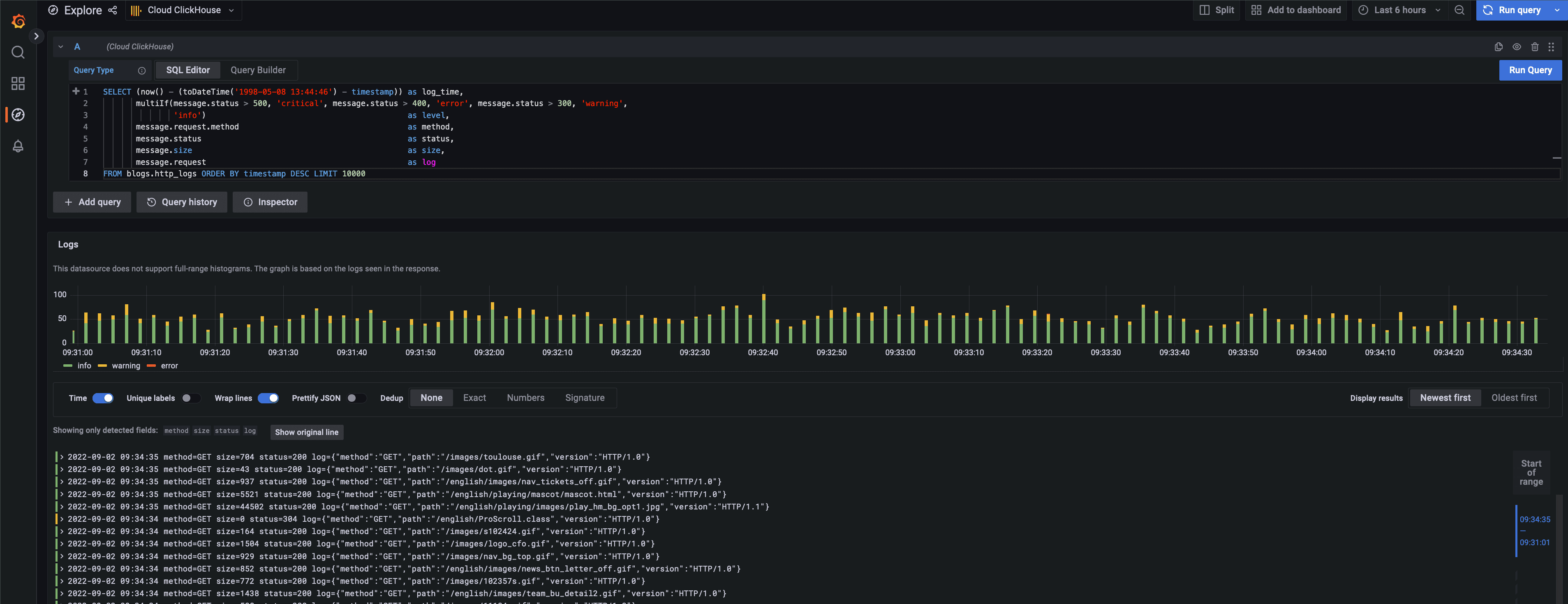
Task: Open the Query history button
Action: coord(181,202)
